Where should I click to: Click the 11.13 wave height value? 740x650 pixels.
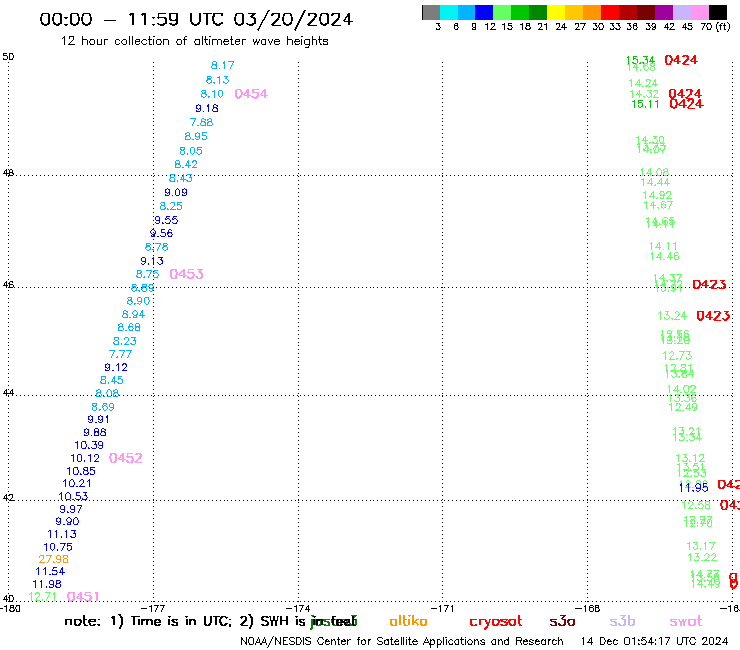click(x=62, y=534)
